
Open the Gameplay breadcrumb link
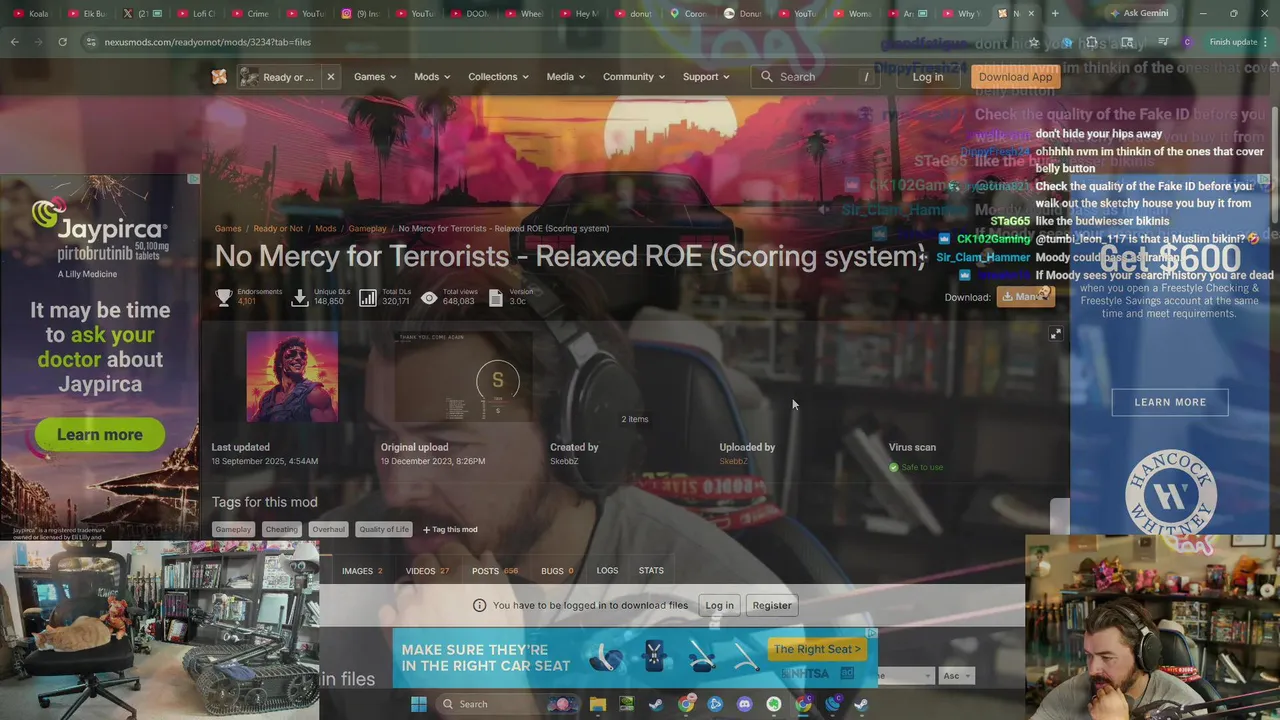click(367, 228)
